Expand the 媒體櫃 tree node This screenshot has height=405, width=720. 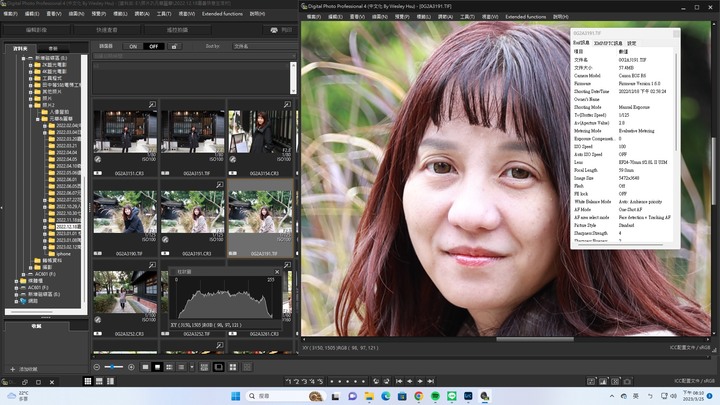pyautogui.click(x=16, y=281)
